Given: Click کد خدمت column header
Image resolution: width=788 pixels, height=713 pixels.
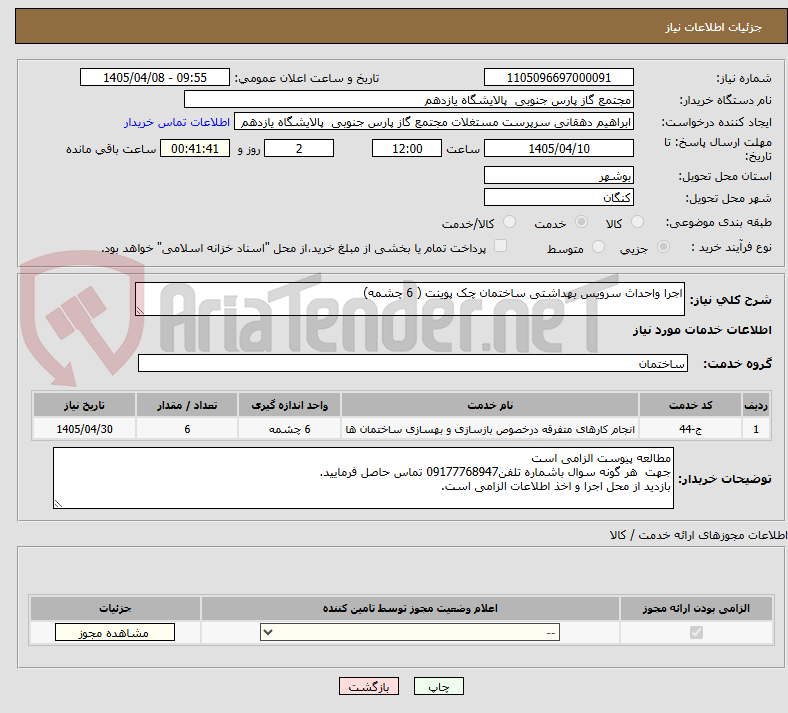Looking at the screenshot, I should 691,405.
